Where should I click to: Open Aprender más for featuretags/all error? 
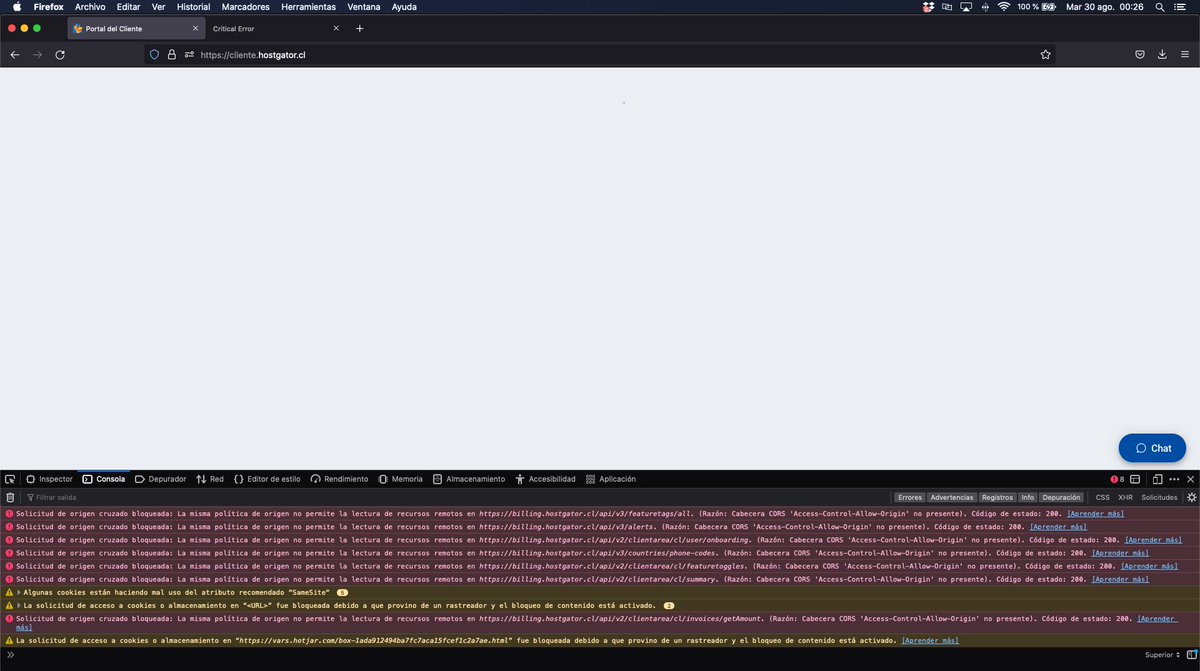coord(1095,513)
